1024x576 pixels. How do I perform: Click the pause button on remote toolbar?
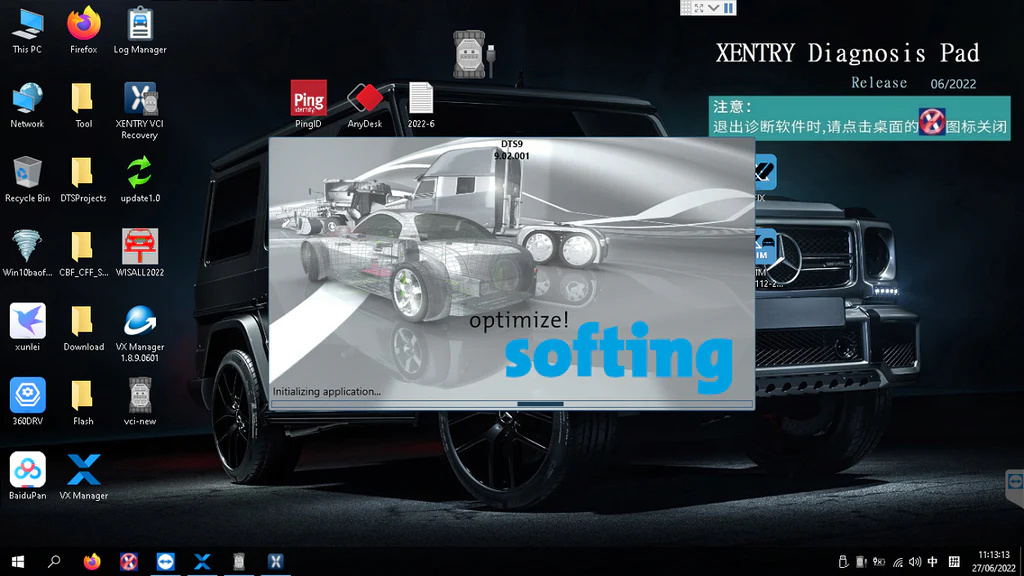point(728,8)
